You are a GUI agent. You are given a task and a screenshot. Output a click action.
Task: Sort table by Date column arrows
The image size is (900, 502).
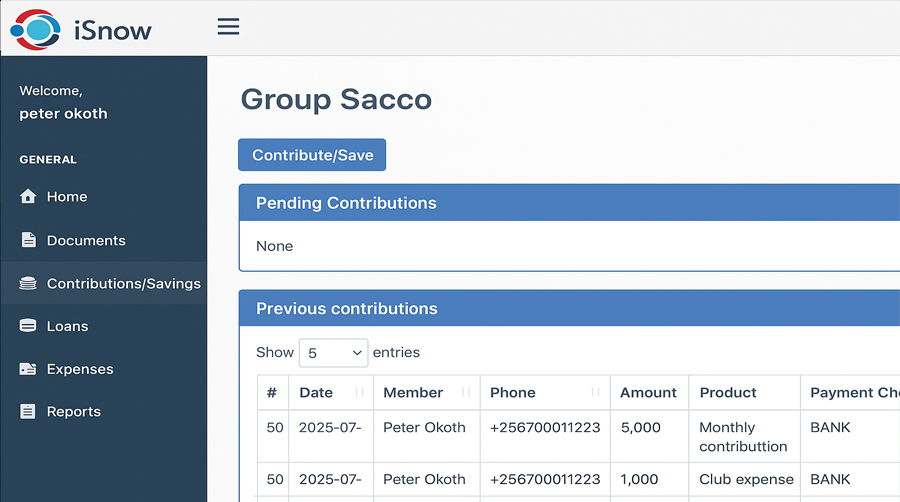(x=359, y=393)
